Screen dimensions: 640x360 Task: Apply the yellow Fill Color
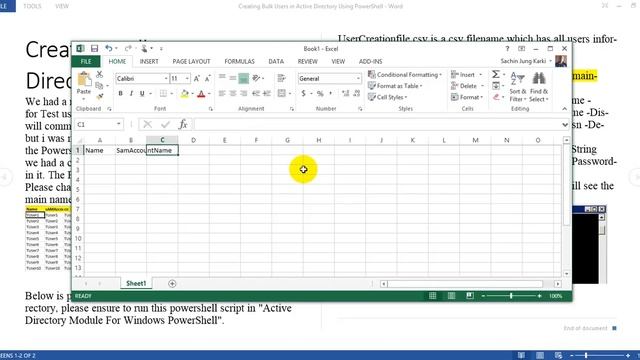(x=184, y=94)
